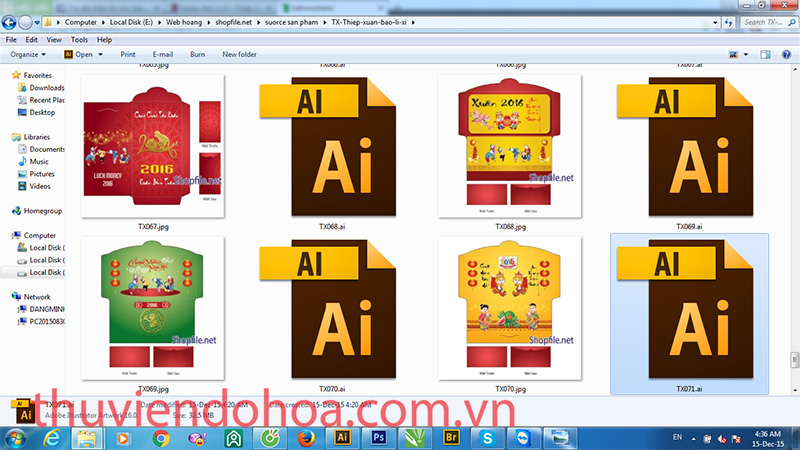Screen dimensions: 800x450
Task: Open the TX068.ai Illustrator file icon
Action: (x=328, y=146)
